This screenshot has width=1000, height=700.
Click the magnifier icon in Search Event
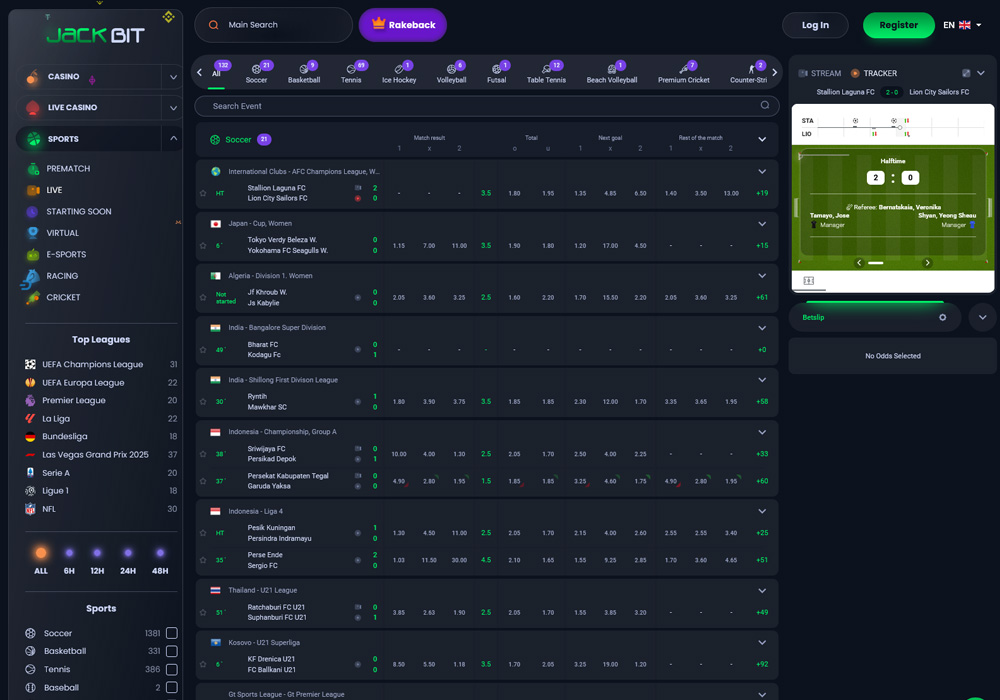pos(765,105)
